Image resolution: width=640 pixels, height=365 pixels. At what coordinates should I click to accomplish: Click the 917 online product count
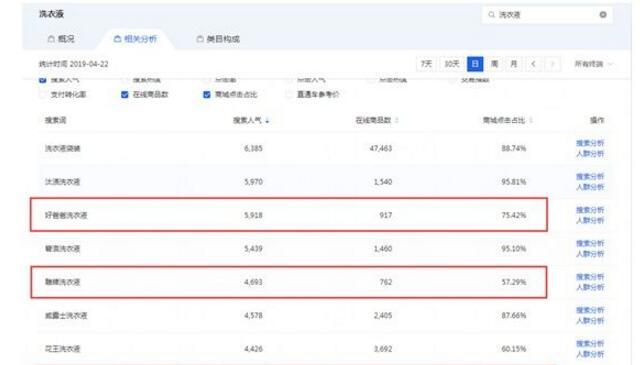click(386, 215)
